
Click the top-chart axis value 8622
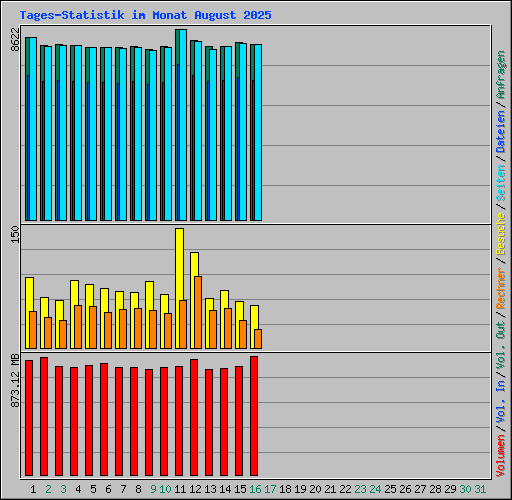pyautogui.click(x=15, y=39)
